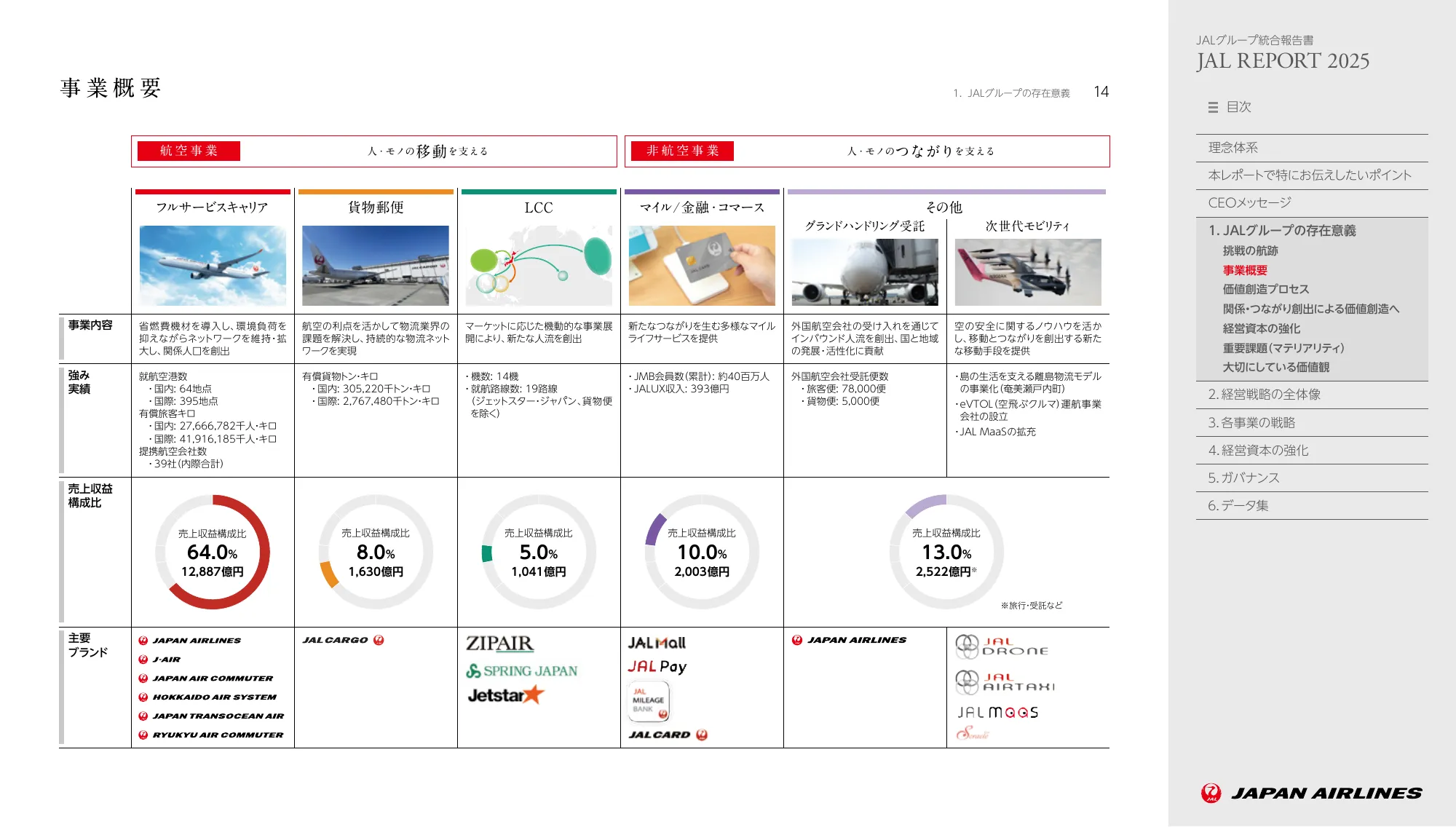Click the ※旅行・受託など footnote
The height and width of the screenshot is (827, 1456).
tap(1032, 606)
